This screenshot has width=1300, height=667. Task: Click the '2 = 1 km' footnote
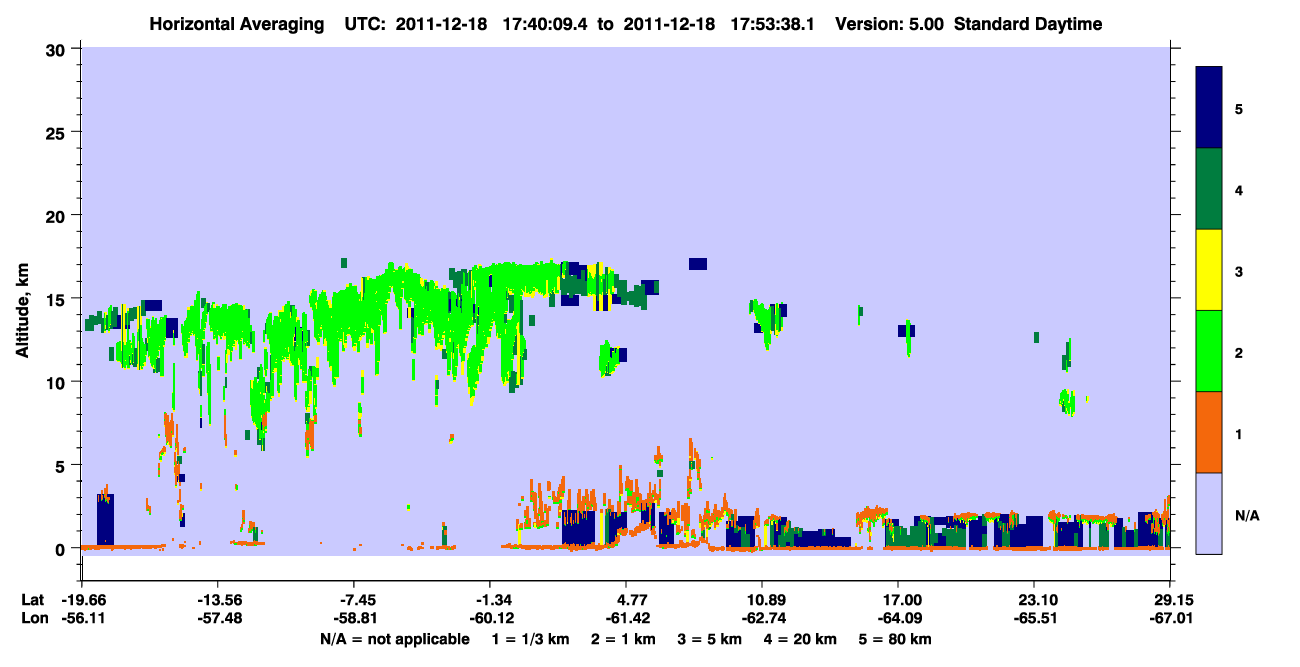[x=625, y=639]
